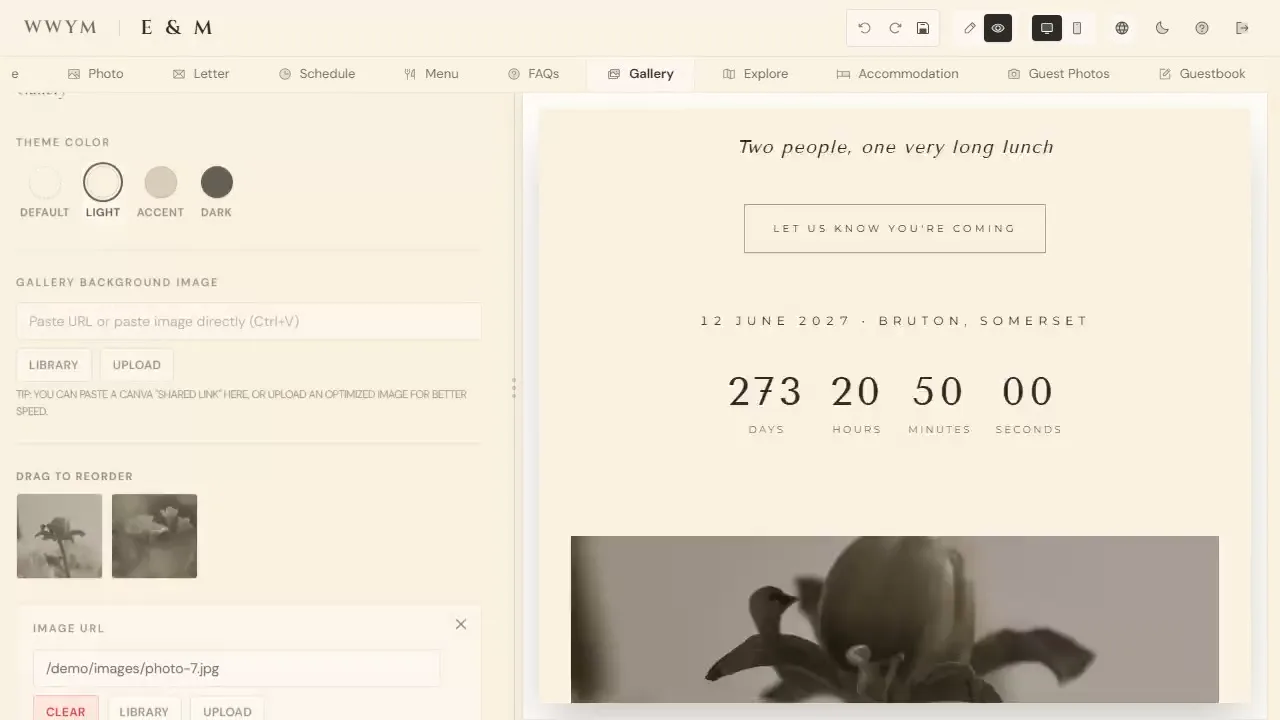Toggle preview mode eye icon

coord(998,28)
